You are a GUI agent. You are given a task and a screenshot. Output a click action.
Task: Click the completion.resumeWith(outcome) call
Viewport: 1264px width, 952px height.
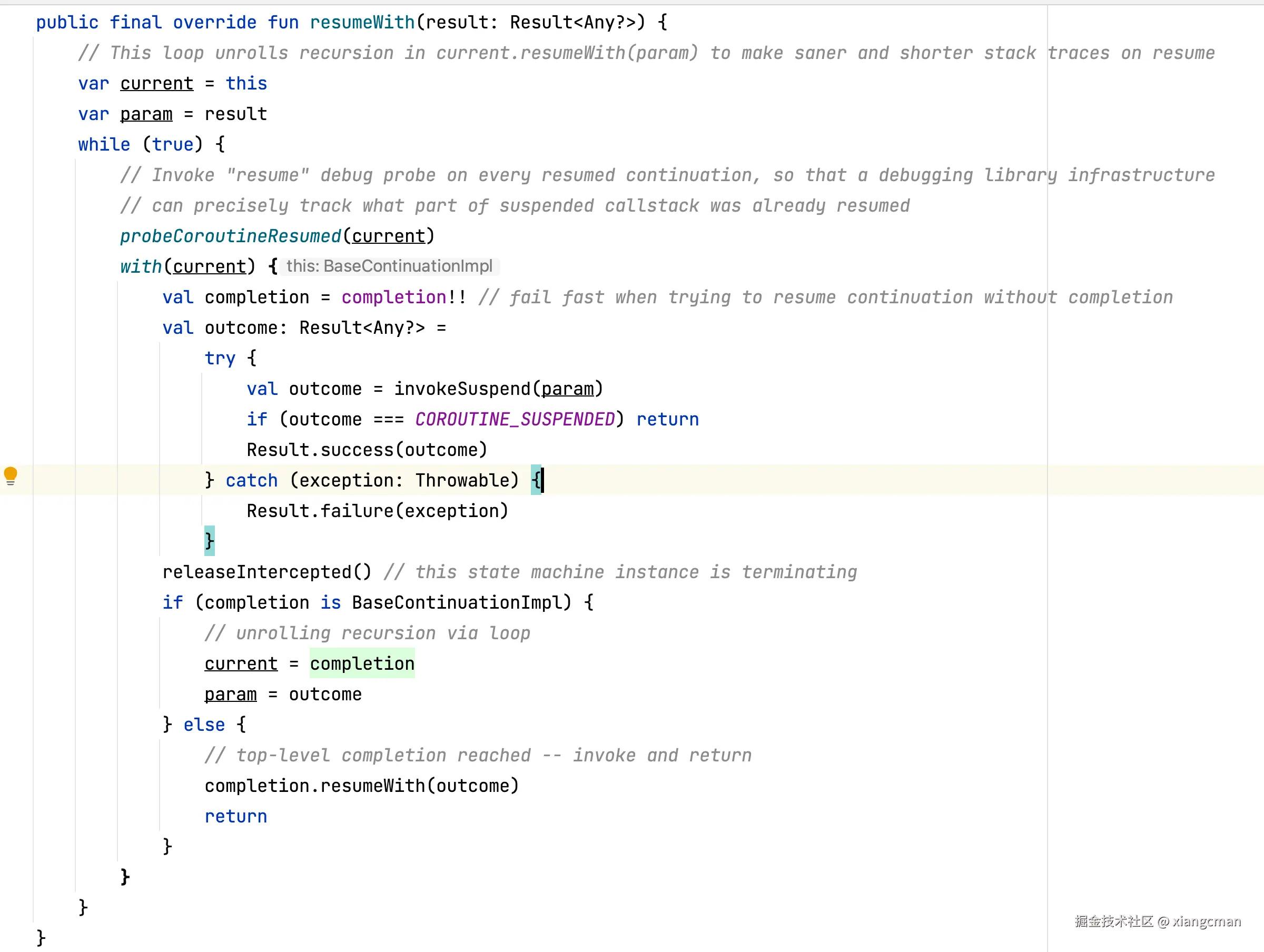pyautogui.click(x=362, y=786)
